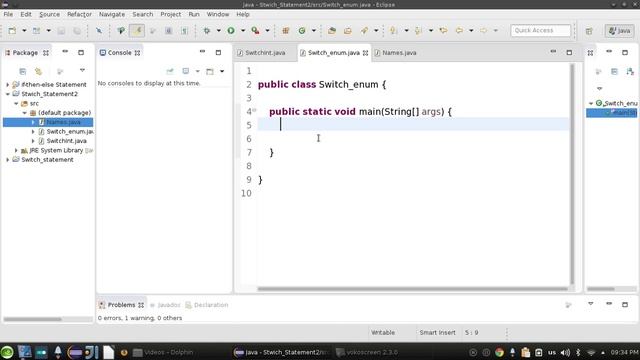Toggle Show Whitespace Characters icon
The image size is (640, 360).
184,31
